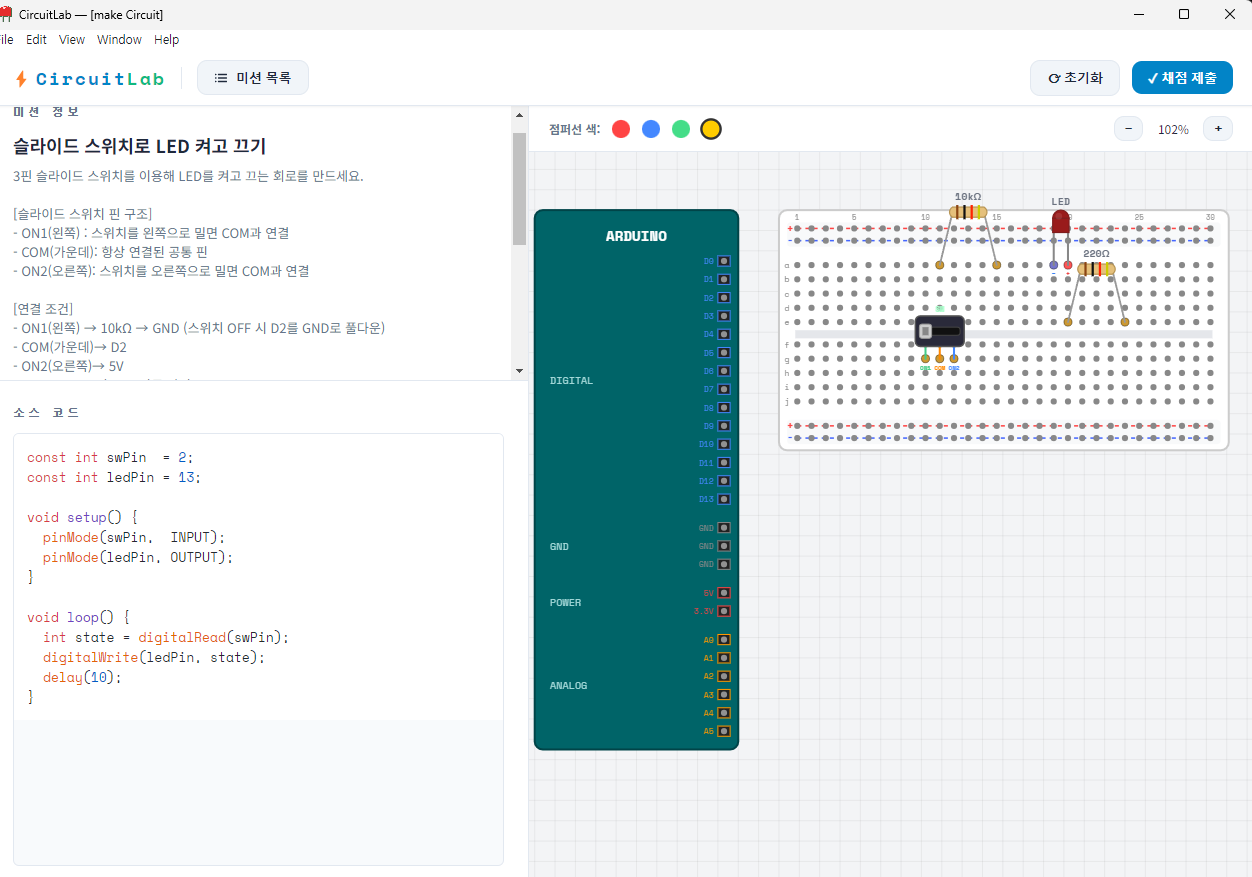Select the 220Ω resistor body

click(1096, 269)
